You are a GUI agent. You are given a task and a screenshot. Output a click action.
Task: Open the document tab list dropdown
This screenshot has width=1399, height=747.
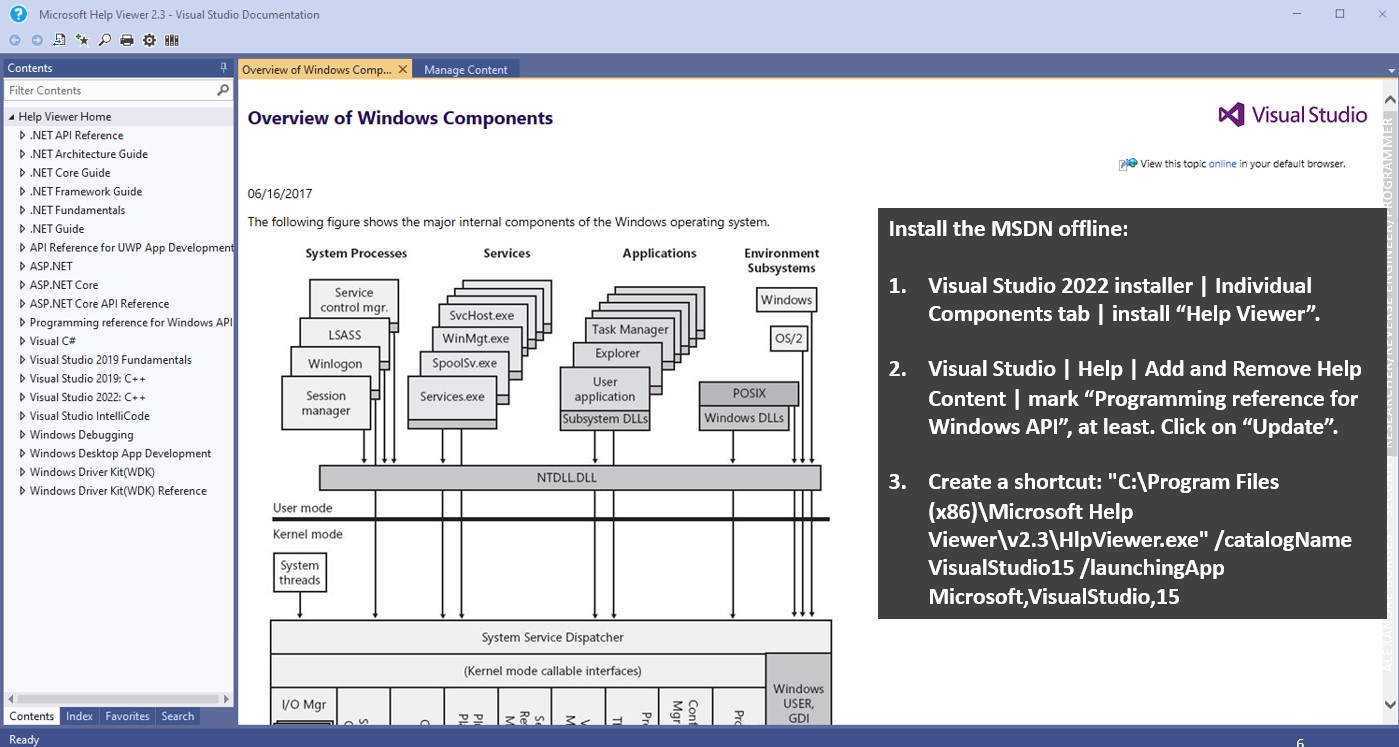1391,70
